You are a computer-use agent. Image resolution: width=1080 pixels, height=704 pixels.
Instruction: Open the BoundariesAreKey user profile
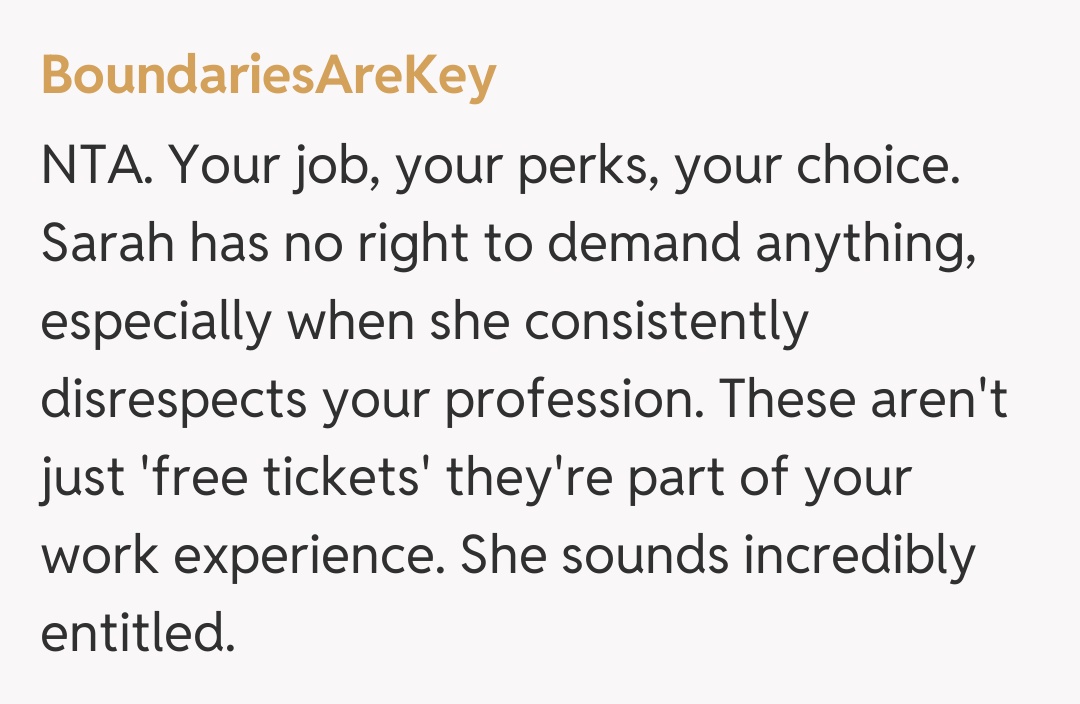tap(268, 75)
